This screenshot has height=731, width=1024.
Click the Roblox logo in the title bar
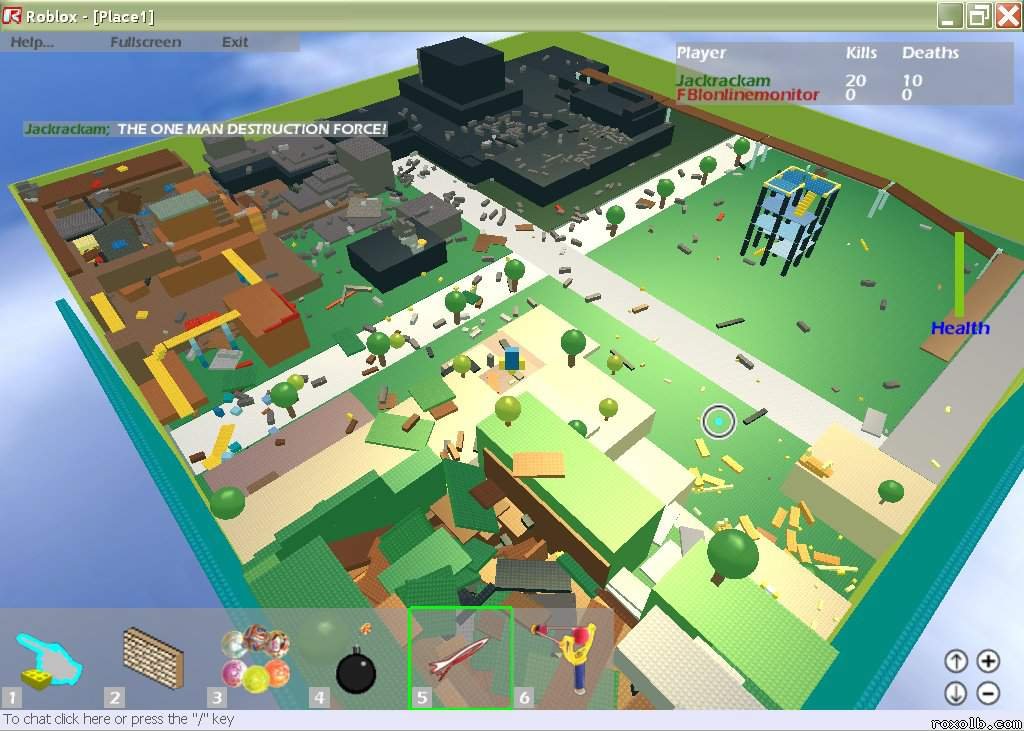(x=12, y=15)
